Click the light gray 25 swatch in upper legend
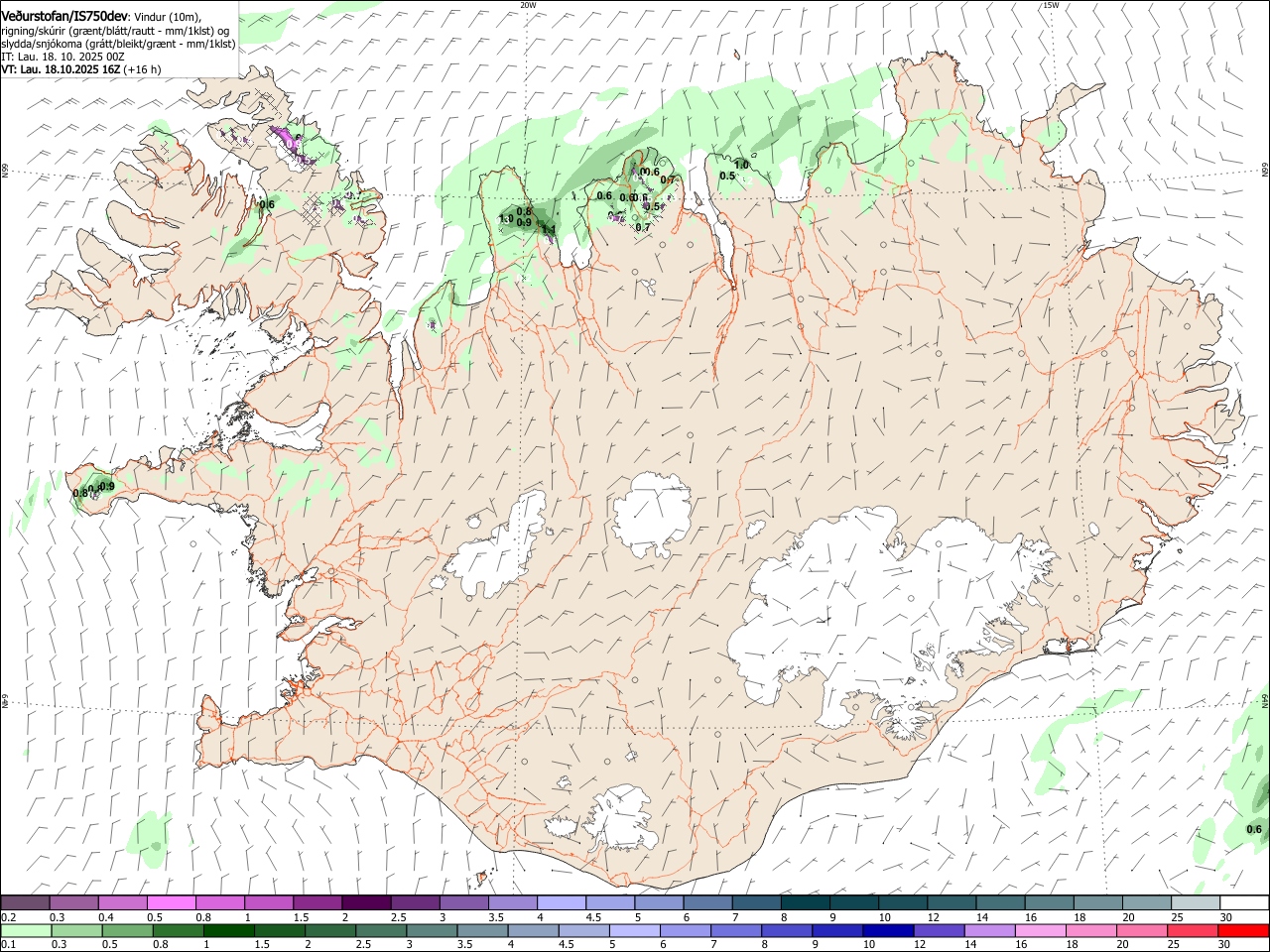 click(1196, 902)
